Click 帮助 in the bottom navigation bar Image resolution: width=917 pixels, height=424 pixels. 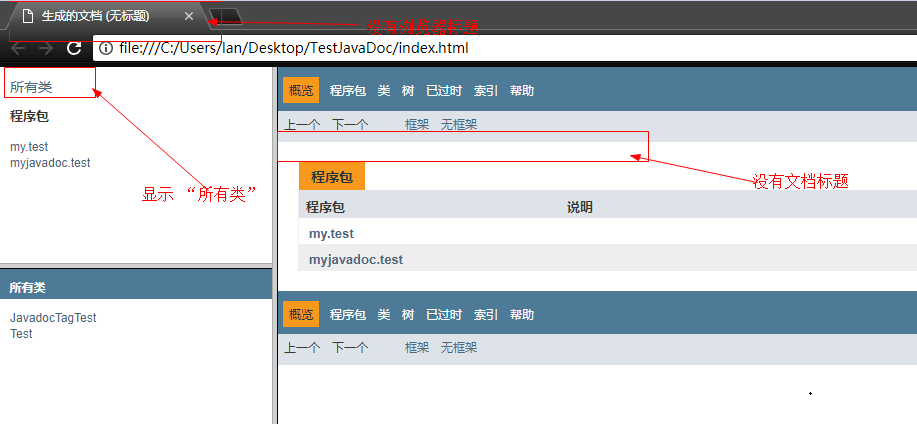(522, 315)
